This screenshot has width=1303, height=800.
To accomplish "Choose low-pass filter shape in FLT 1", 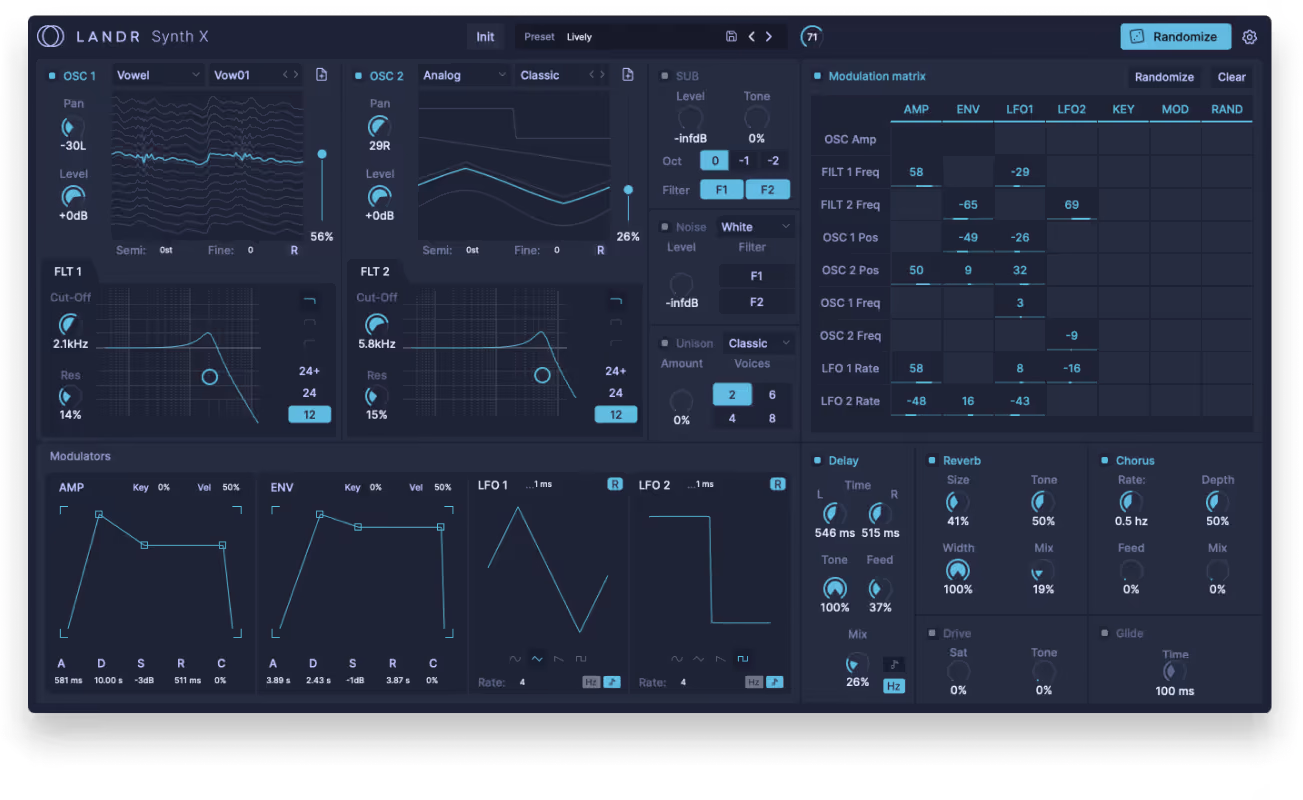I will pyautogui.click(x=309, y=301).
